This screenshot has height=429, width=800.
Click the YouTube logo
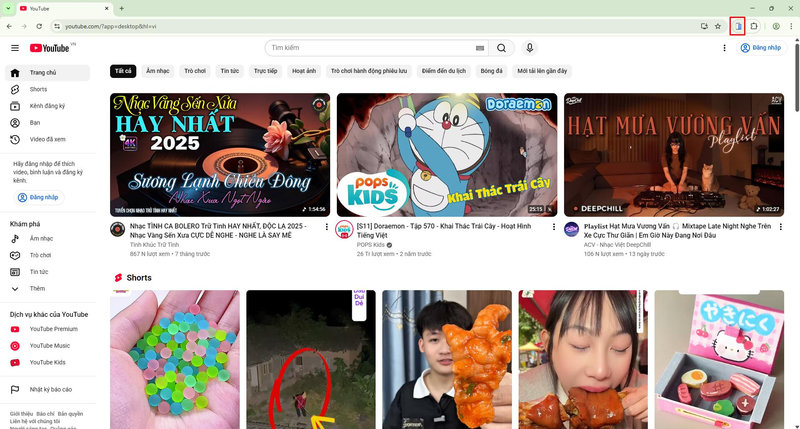pos(49,48)
